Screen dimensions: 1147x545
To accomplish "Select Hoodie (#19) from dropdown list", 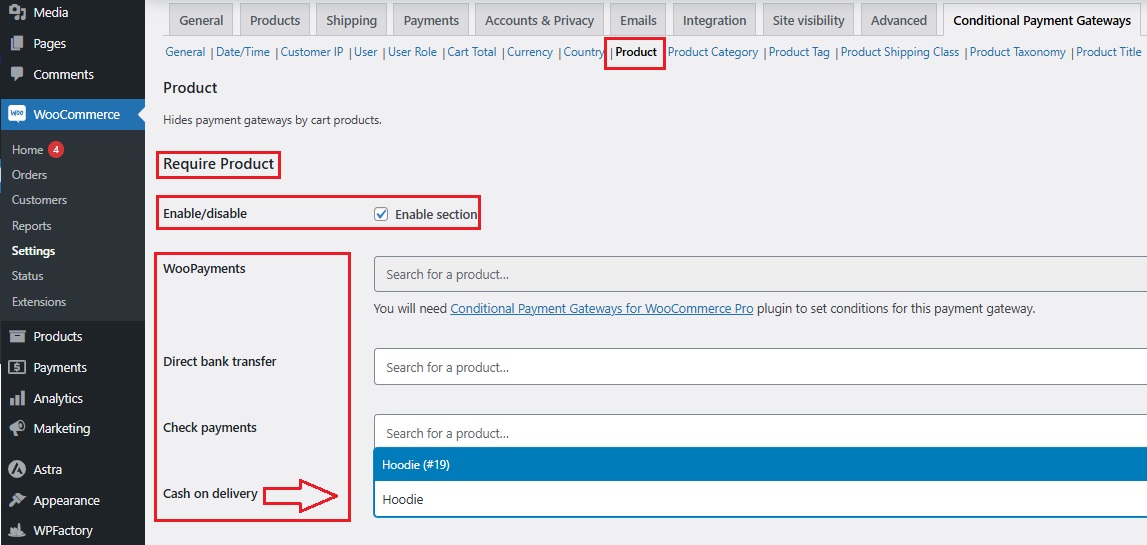I will 760,465.
